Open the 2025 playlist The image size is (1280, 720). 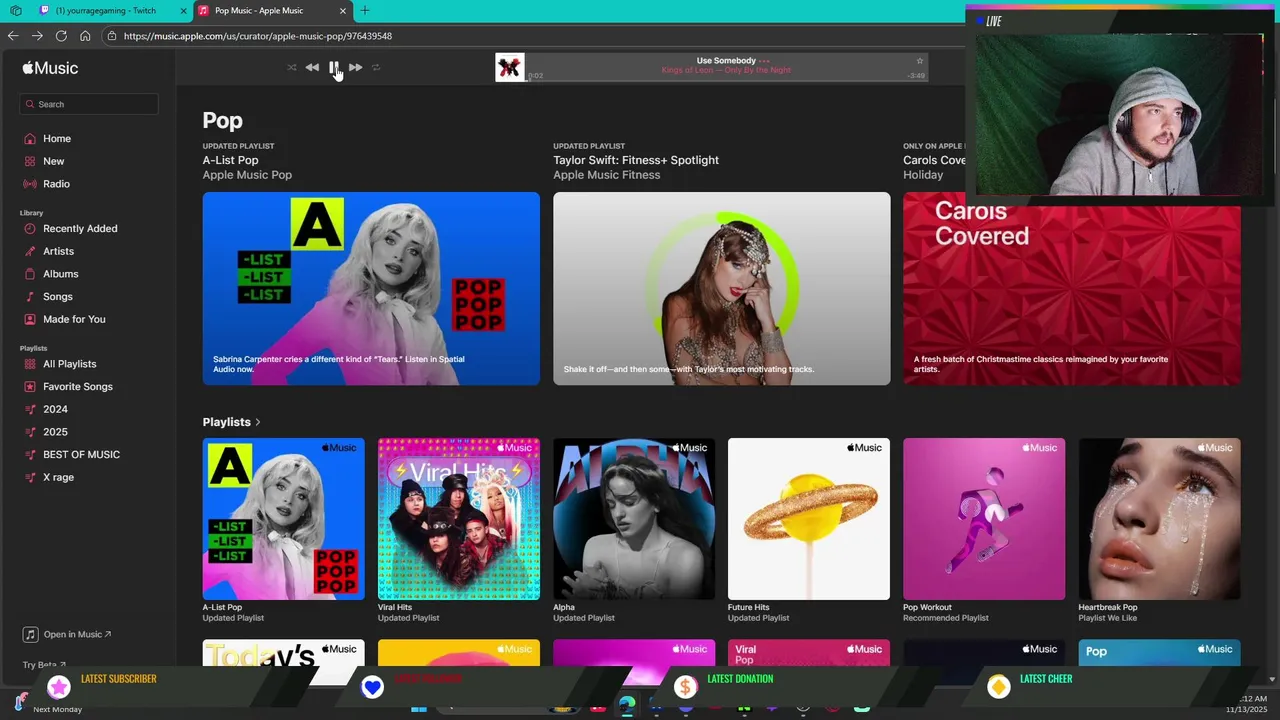coord(55,432)
